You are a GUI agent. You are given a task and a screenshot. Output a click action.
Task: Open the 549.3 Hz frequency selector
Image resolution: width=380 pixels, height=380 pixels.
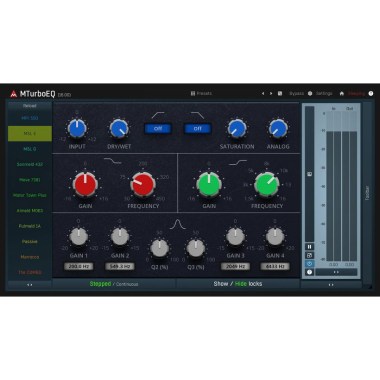point(120,267)
